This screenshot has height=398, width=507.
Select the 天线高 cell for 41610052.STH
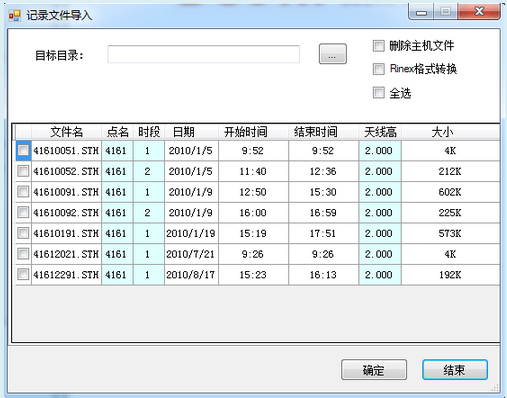coord(380,171)
